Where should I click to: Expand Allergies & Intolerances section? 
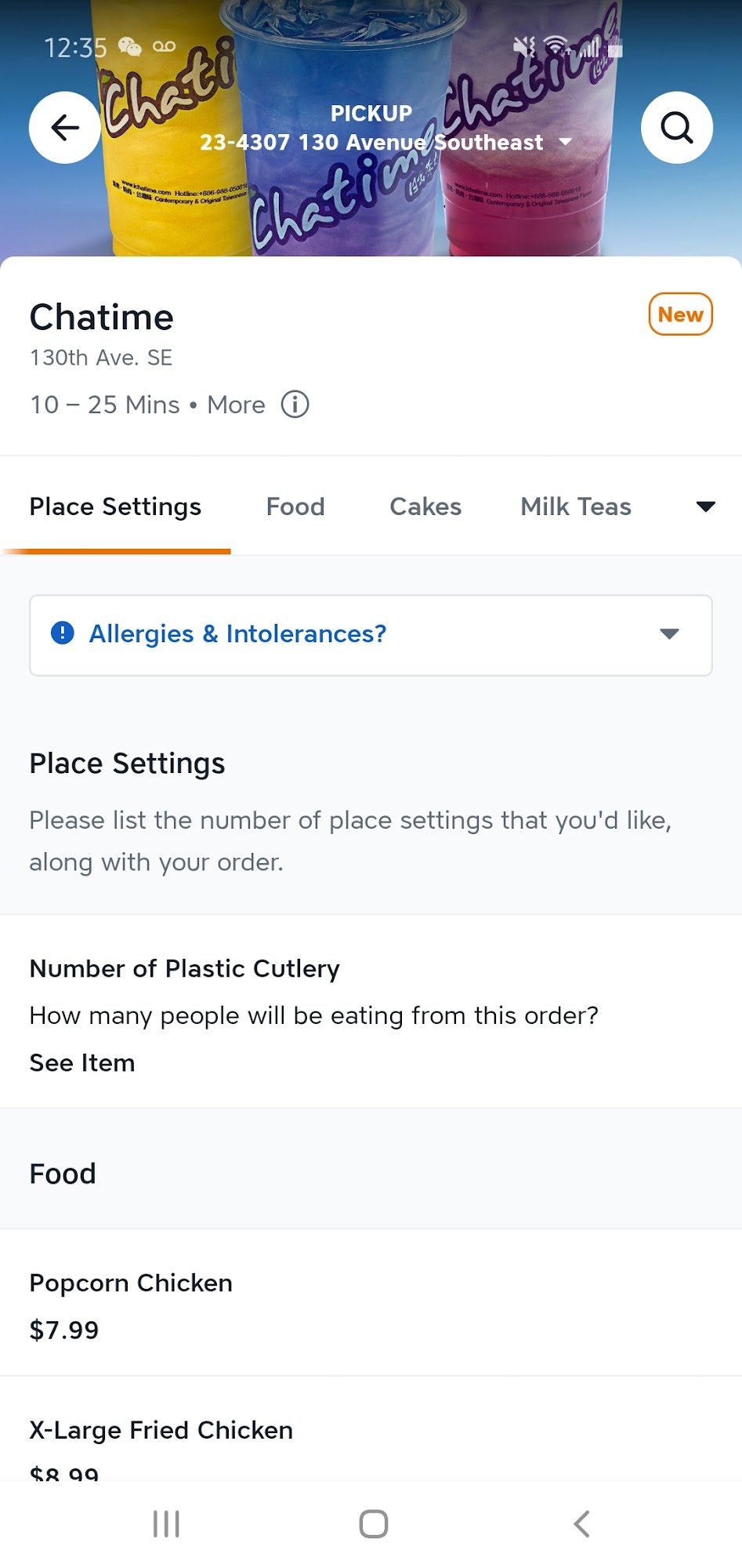(x=668, y=633)
